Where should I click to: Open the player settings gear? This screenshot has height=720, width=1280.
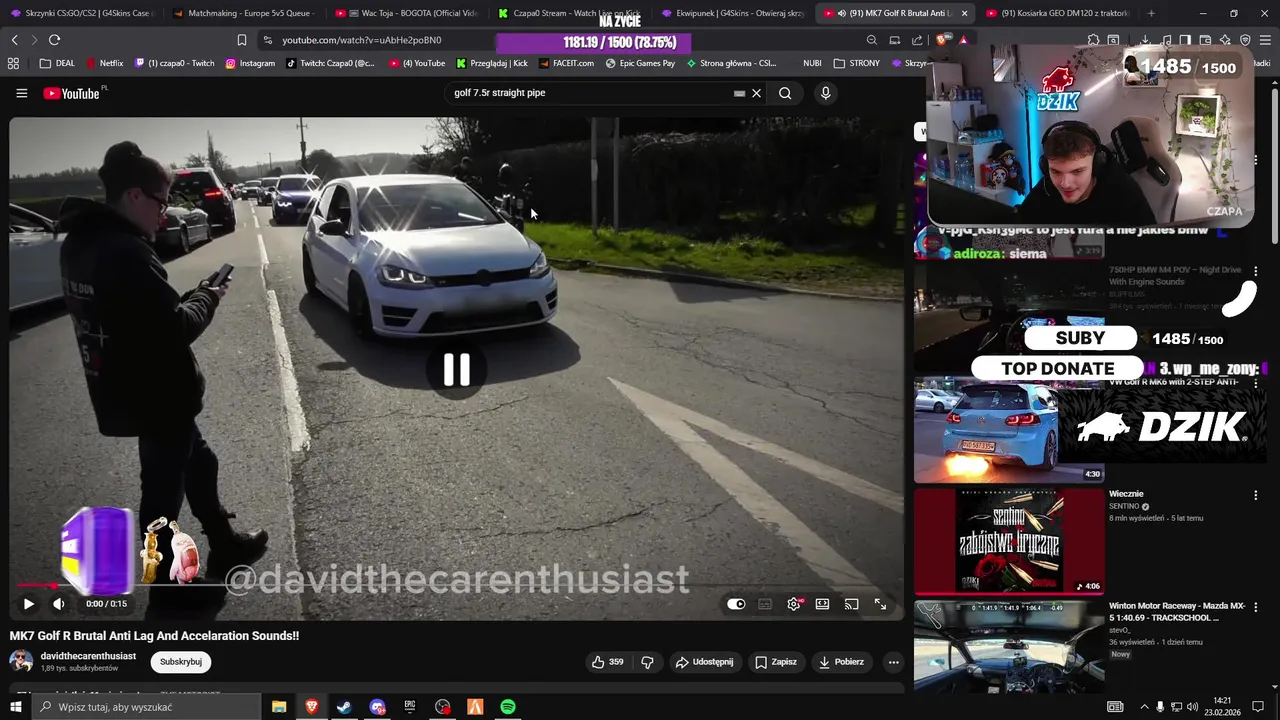(794, 604)
